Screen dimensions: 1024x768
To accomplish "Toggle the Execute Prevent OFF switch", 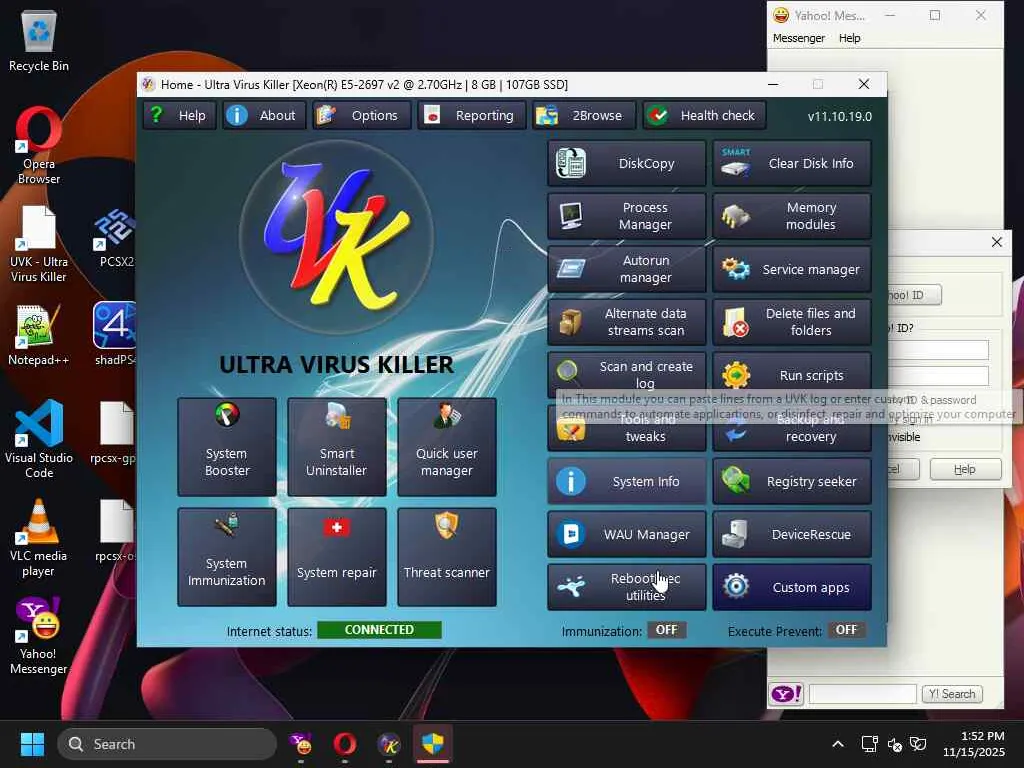I will [846, 630].
